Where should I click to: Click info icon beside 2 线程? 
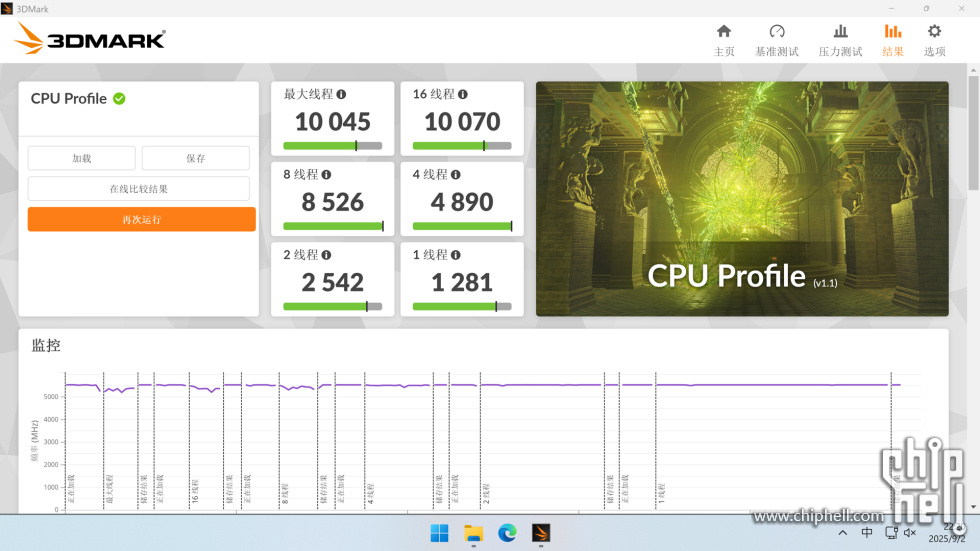[326, 255]
